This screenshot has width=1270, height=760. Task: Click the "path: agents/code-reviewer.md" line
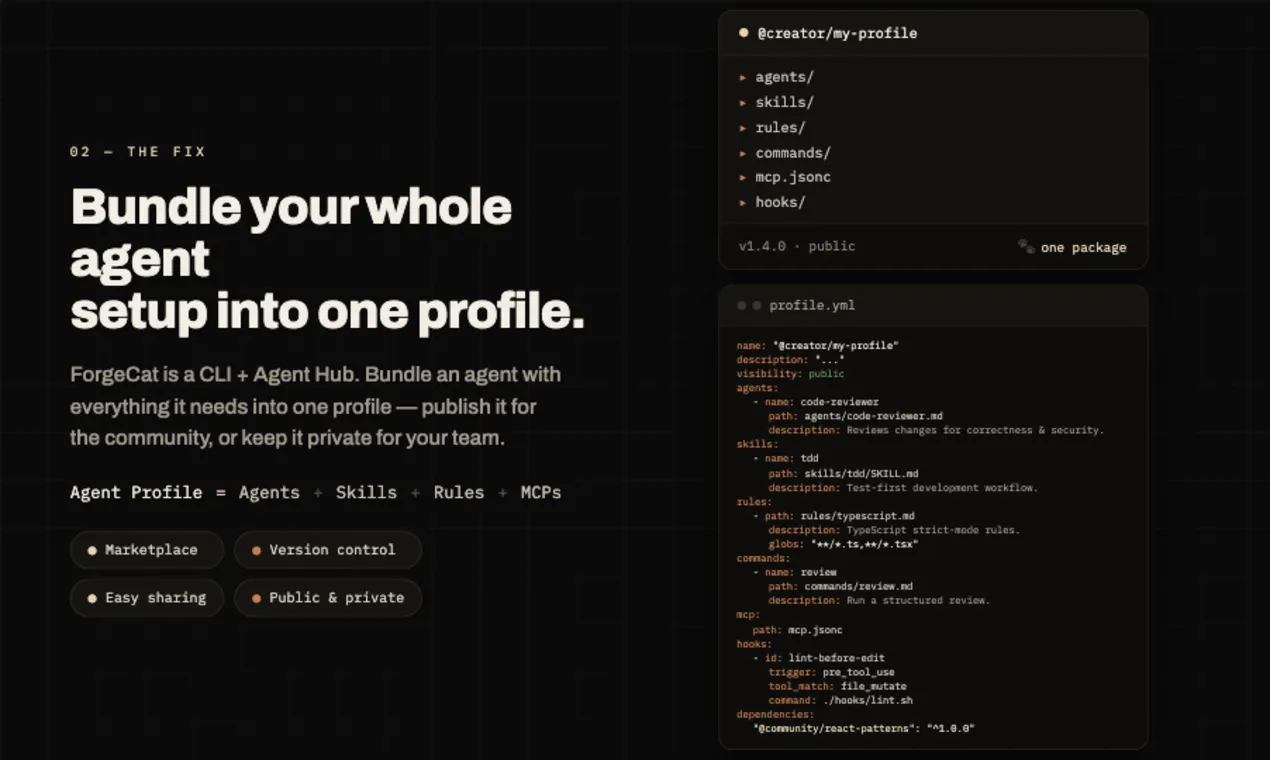click(x=855, y=416)
